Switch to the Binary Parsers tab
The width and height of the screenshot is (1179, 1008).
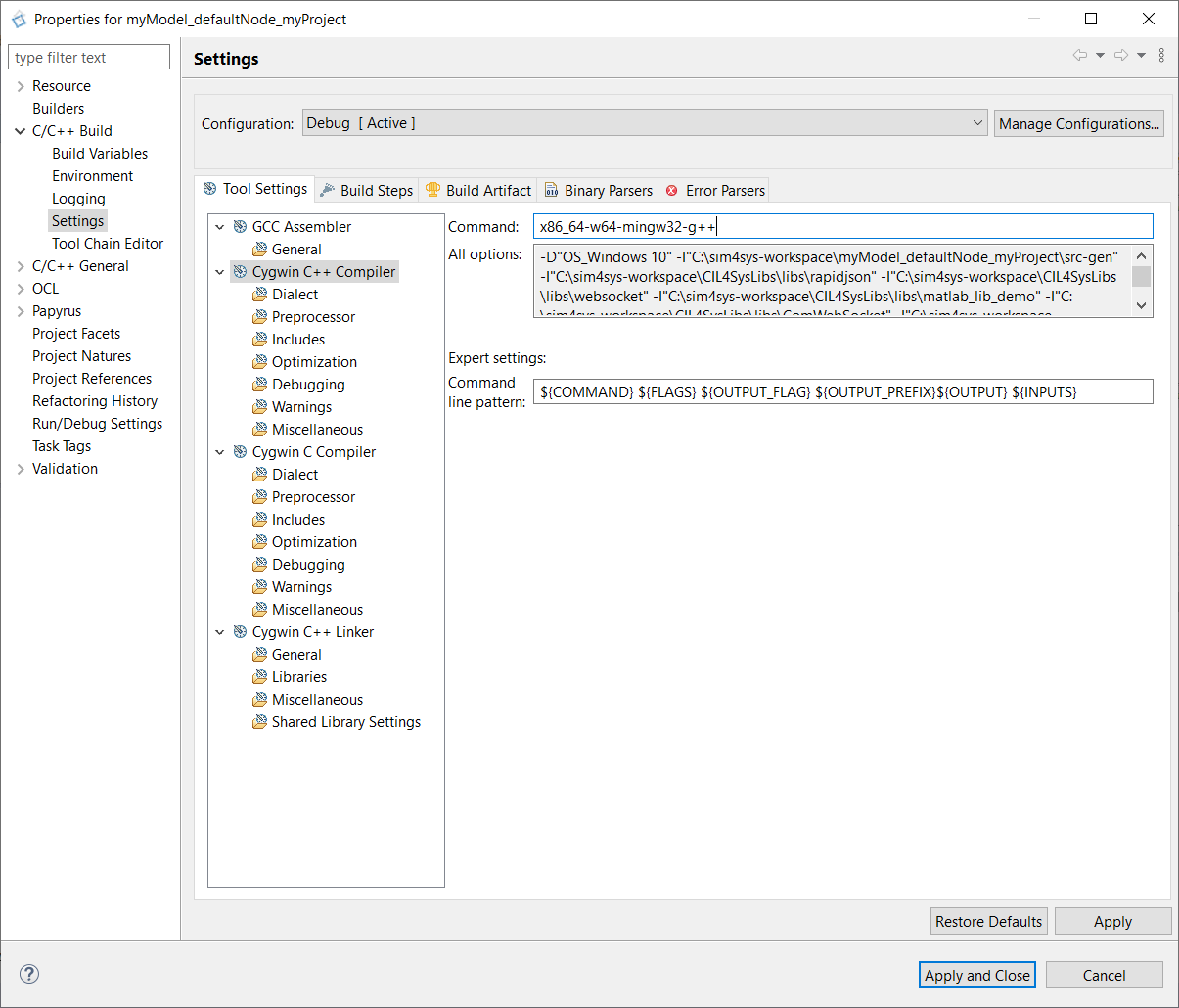pos(599,190)
